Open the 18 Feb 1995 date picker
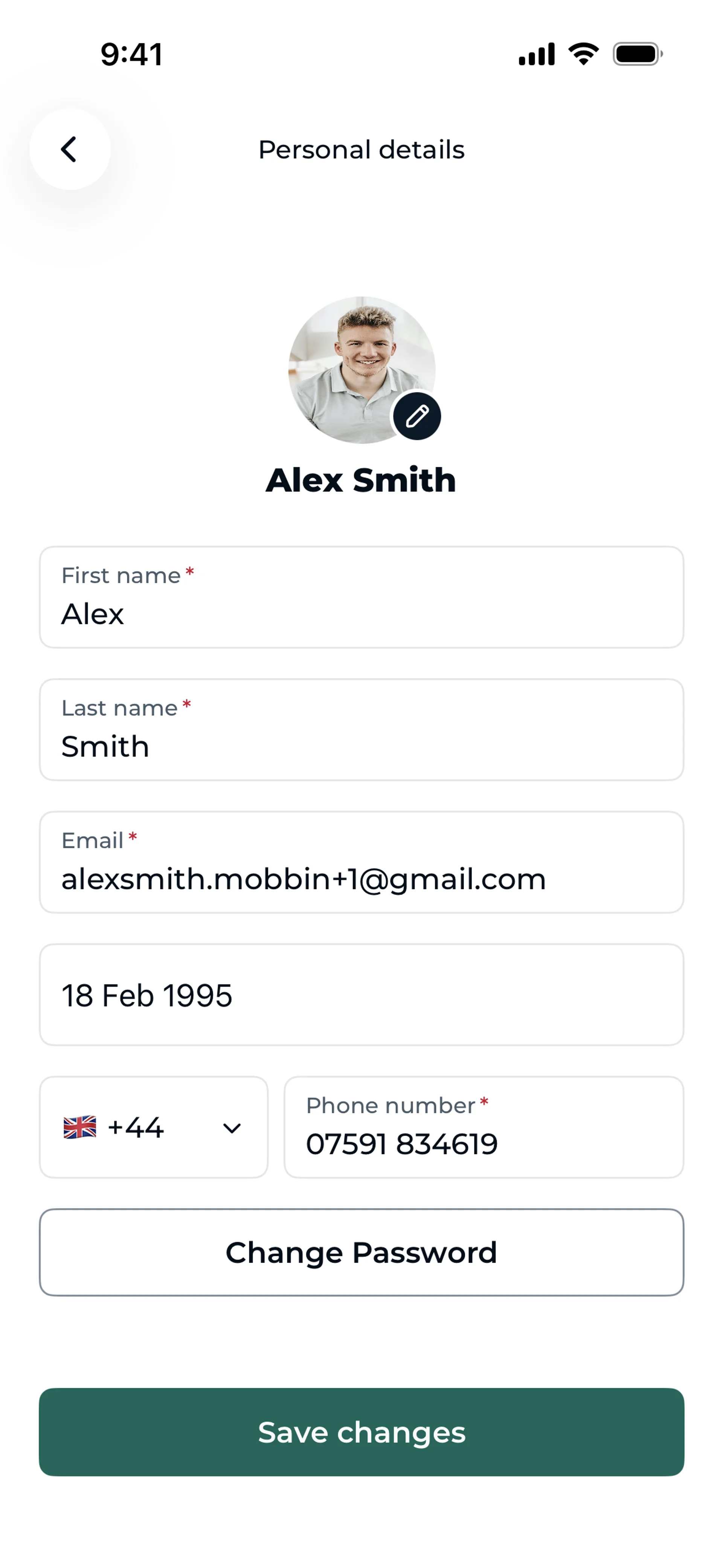723x1568 pixels. point(361,995)
